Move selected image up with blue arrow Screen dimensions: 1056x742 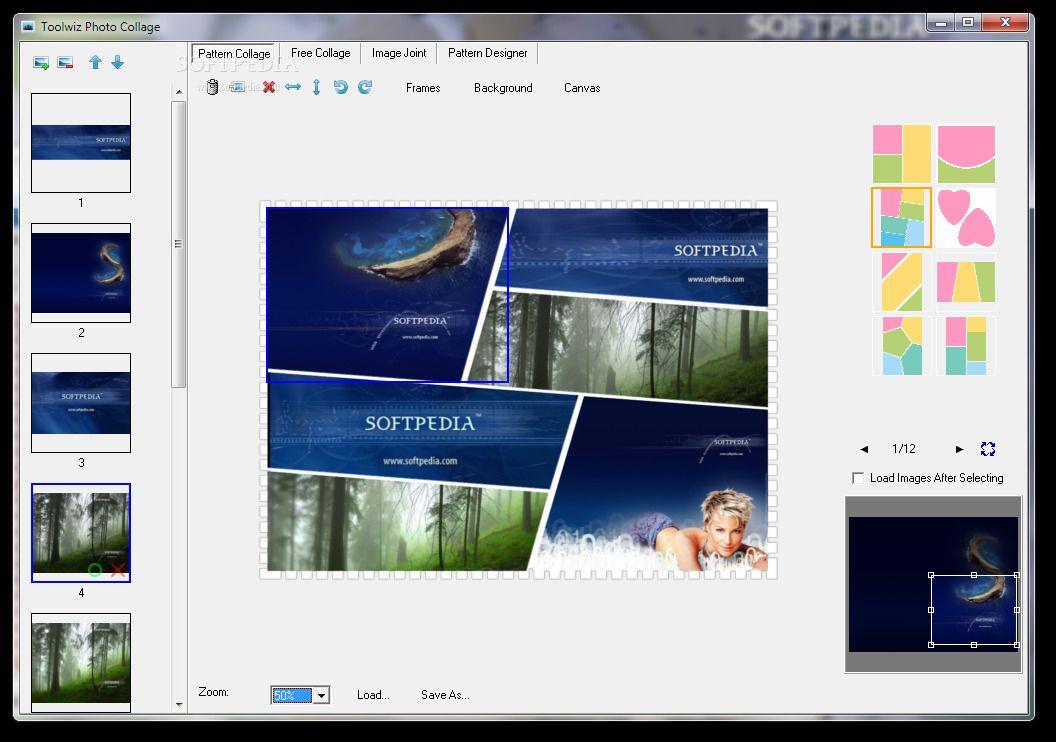(x=96, y=62)
